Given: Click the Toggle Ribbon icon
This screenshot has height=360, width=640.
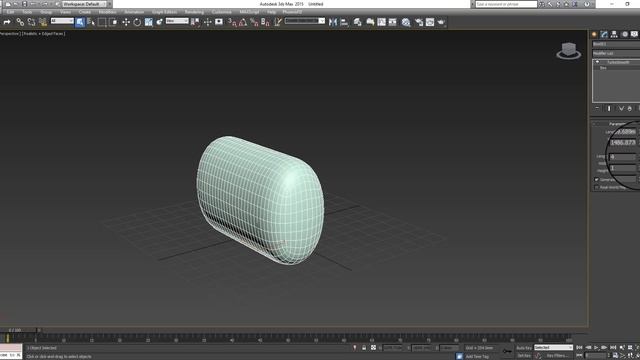Looking at the screenshot, I should tap(370, 22).
